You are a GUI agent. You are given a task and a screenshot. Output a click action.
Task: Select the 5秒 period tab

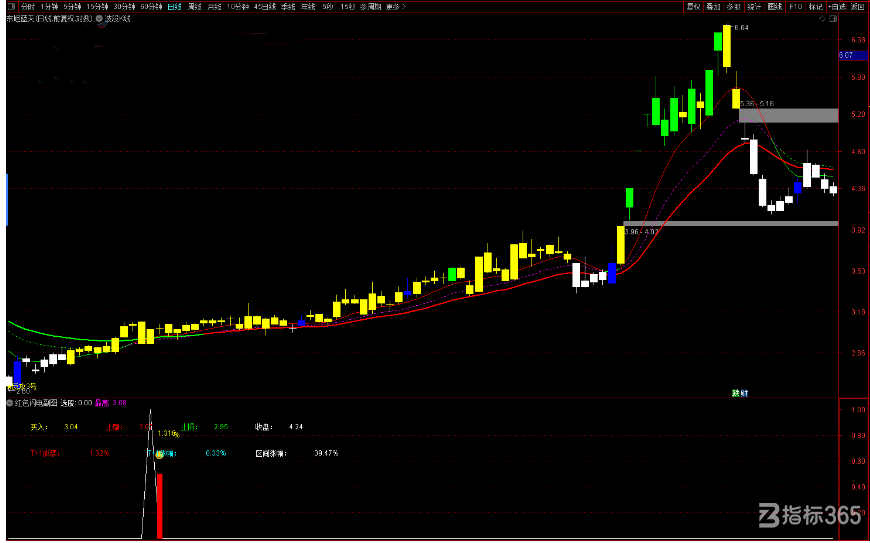coord(327,7)
